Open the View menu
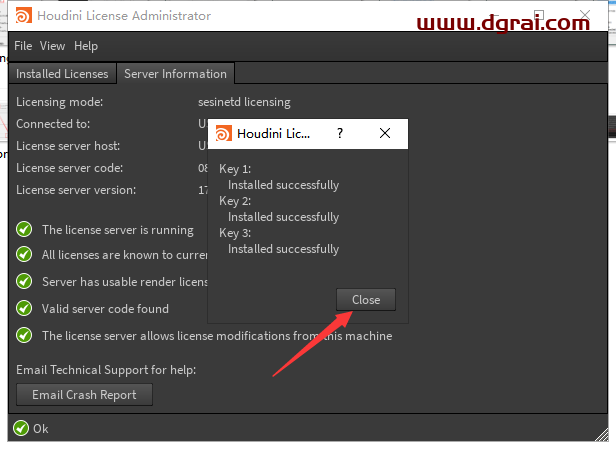This screenshot has width=616, height=449. coord(52,46)
